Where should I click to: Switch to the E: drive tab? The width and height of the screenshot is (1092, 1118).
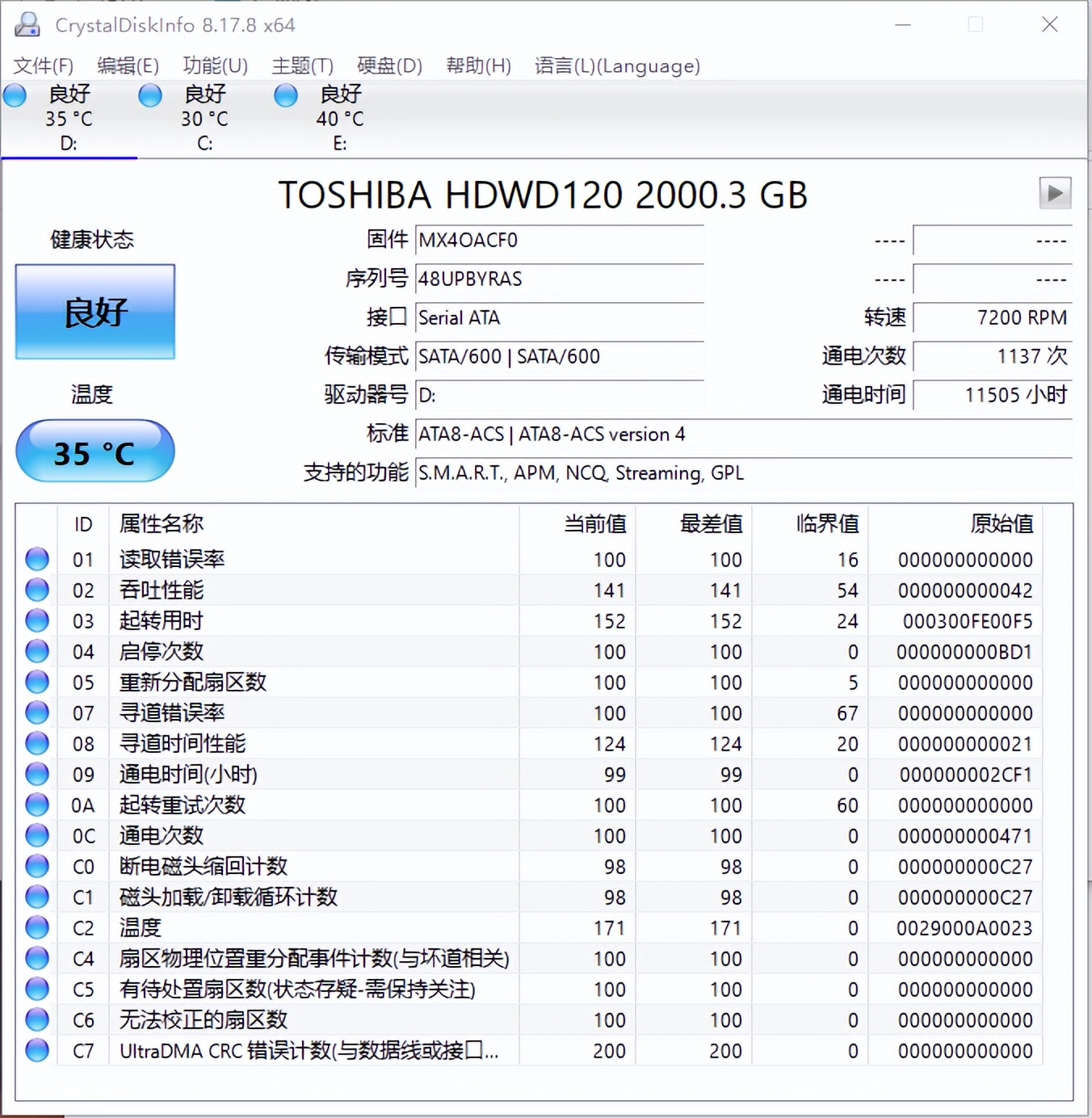[340, 117]
